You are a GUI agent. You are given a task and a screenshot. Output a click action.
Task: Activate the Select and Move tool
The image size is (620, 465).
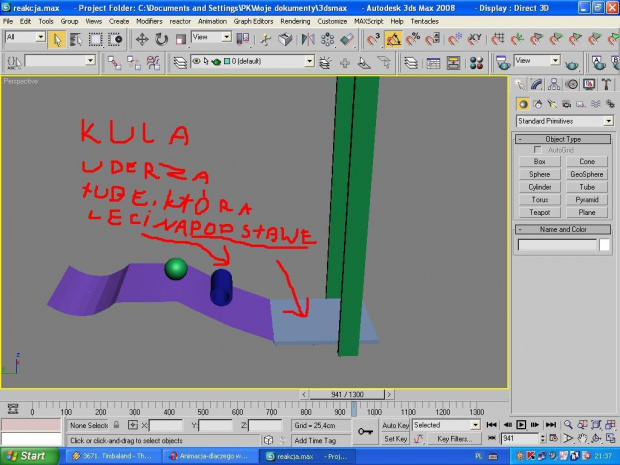click(142, 40)
